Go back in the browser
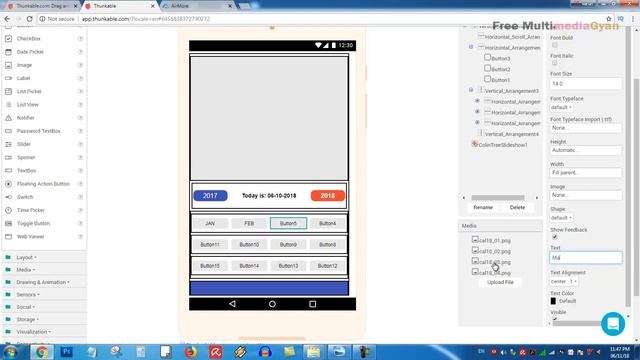The width and height of the screenshot is (640, 360). 7,19
